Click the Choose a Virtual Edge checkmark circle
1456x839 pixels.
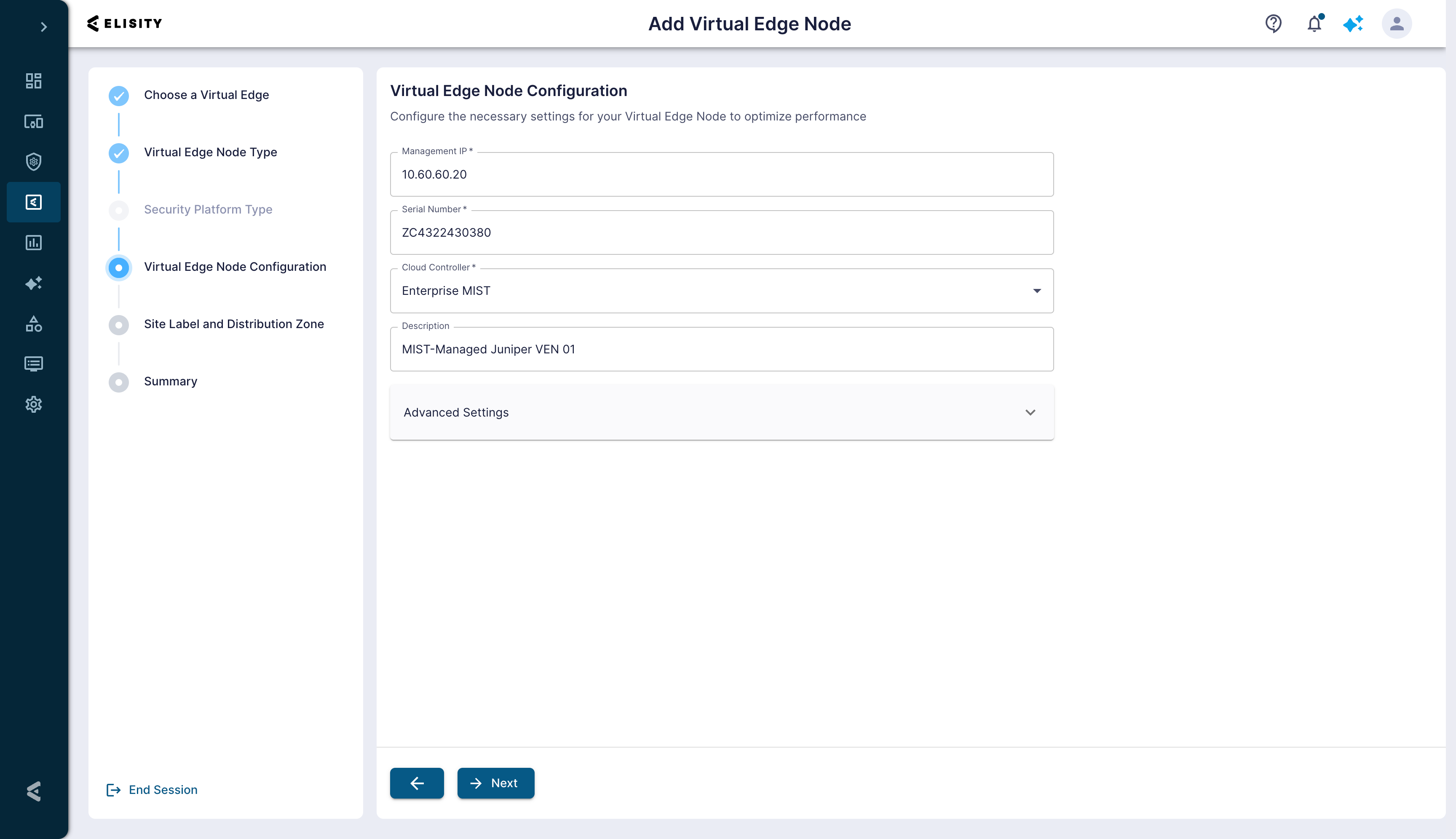(x=119, y=96)
